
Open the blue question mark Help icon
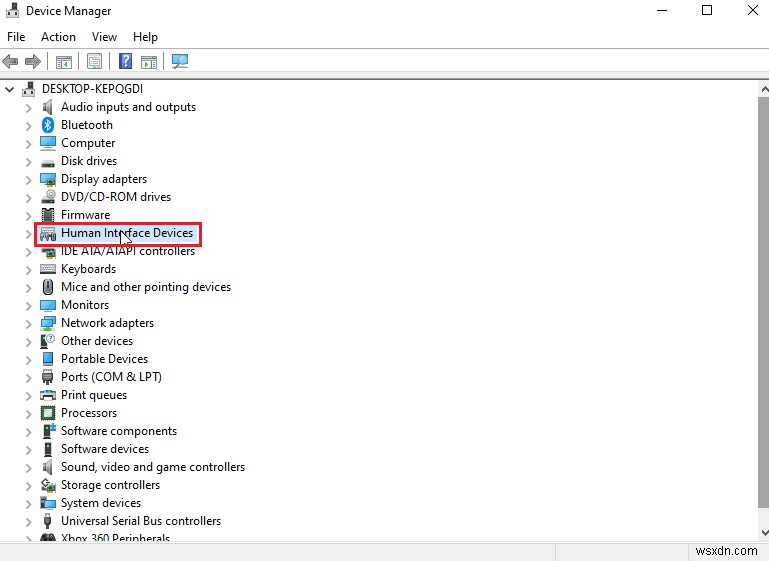(126, 61)
